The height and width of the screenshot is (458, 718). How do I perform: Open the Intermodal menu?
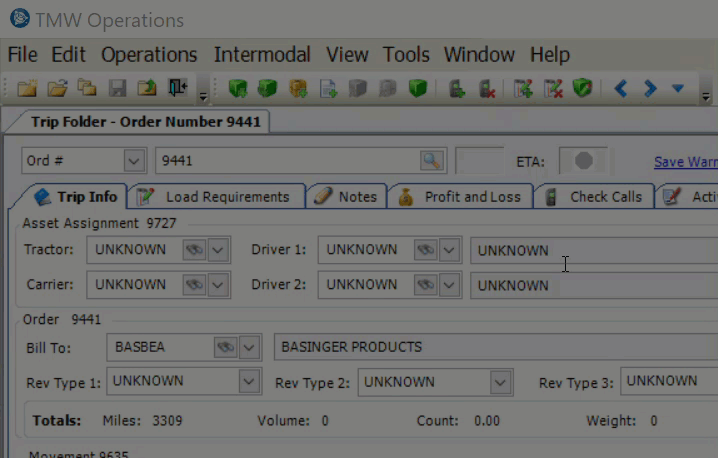pyautogui.click(x=262, y=54)
